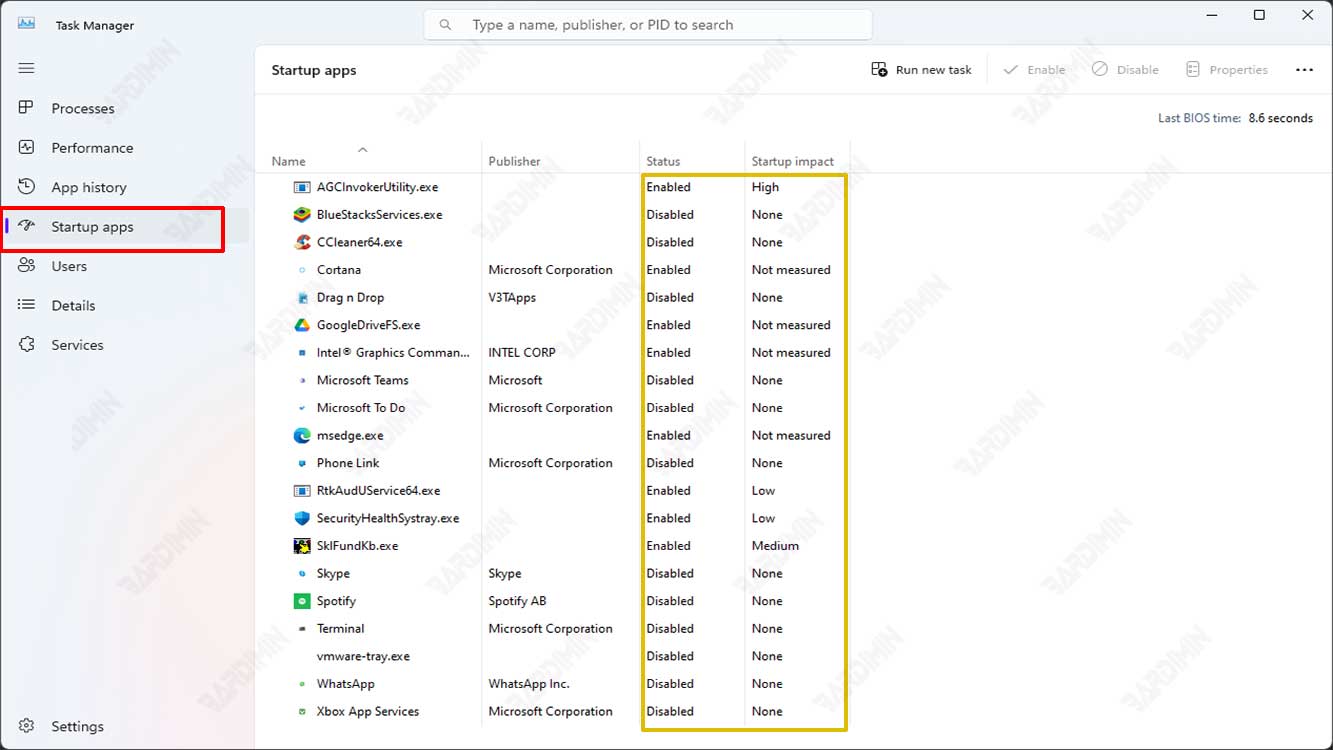Click the Xbox App Services icon
This screenshot has height=750, width=1333.
pyautogui.click(x=302, y=712)
